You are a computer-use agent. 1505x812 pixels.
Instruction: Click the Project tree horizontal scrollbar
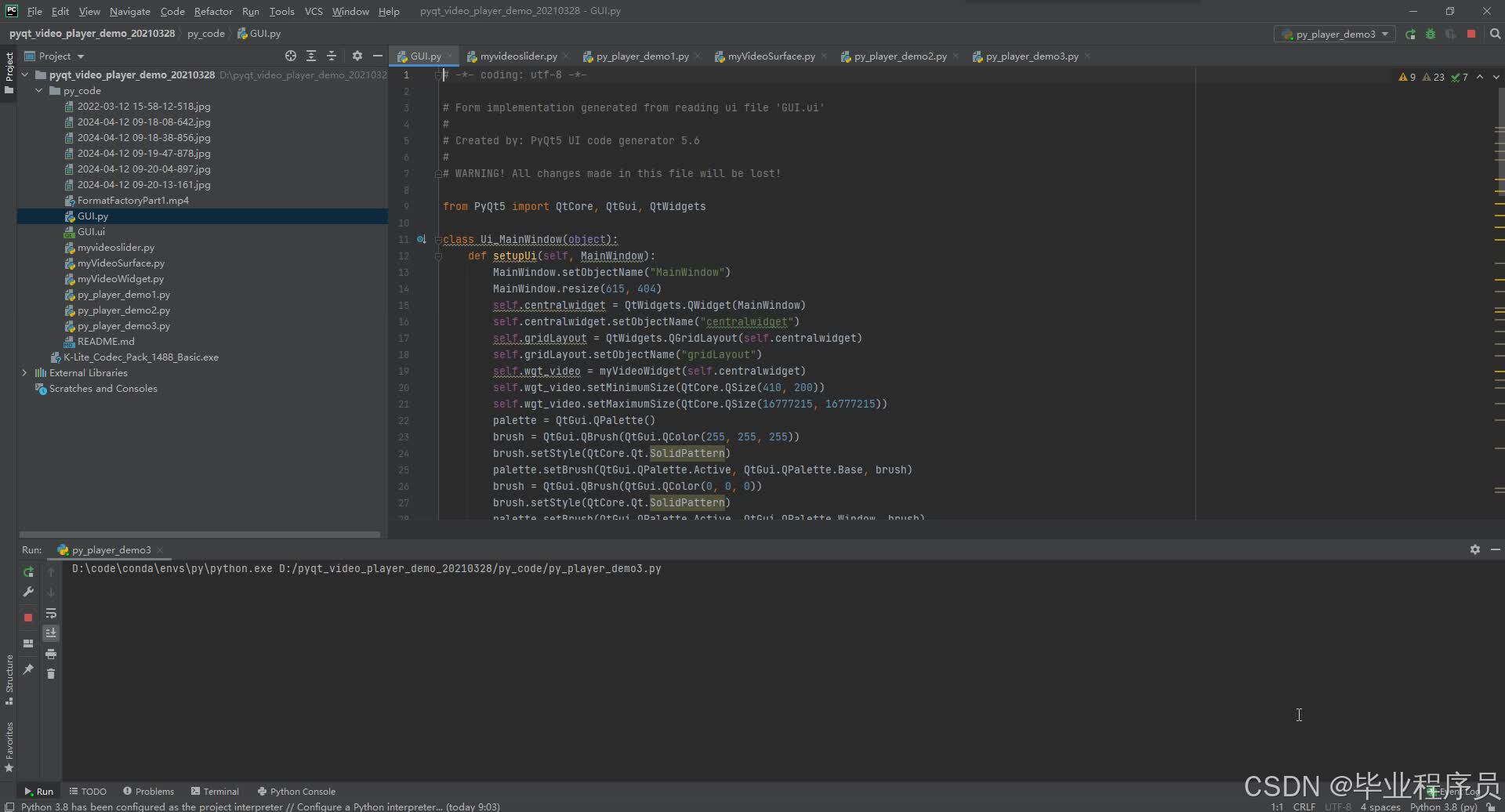[x=200, y=535]
